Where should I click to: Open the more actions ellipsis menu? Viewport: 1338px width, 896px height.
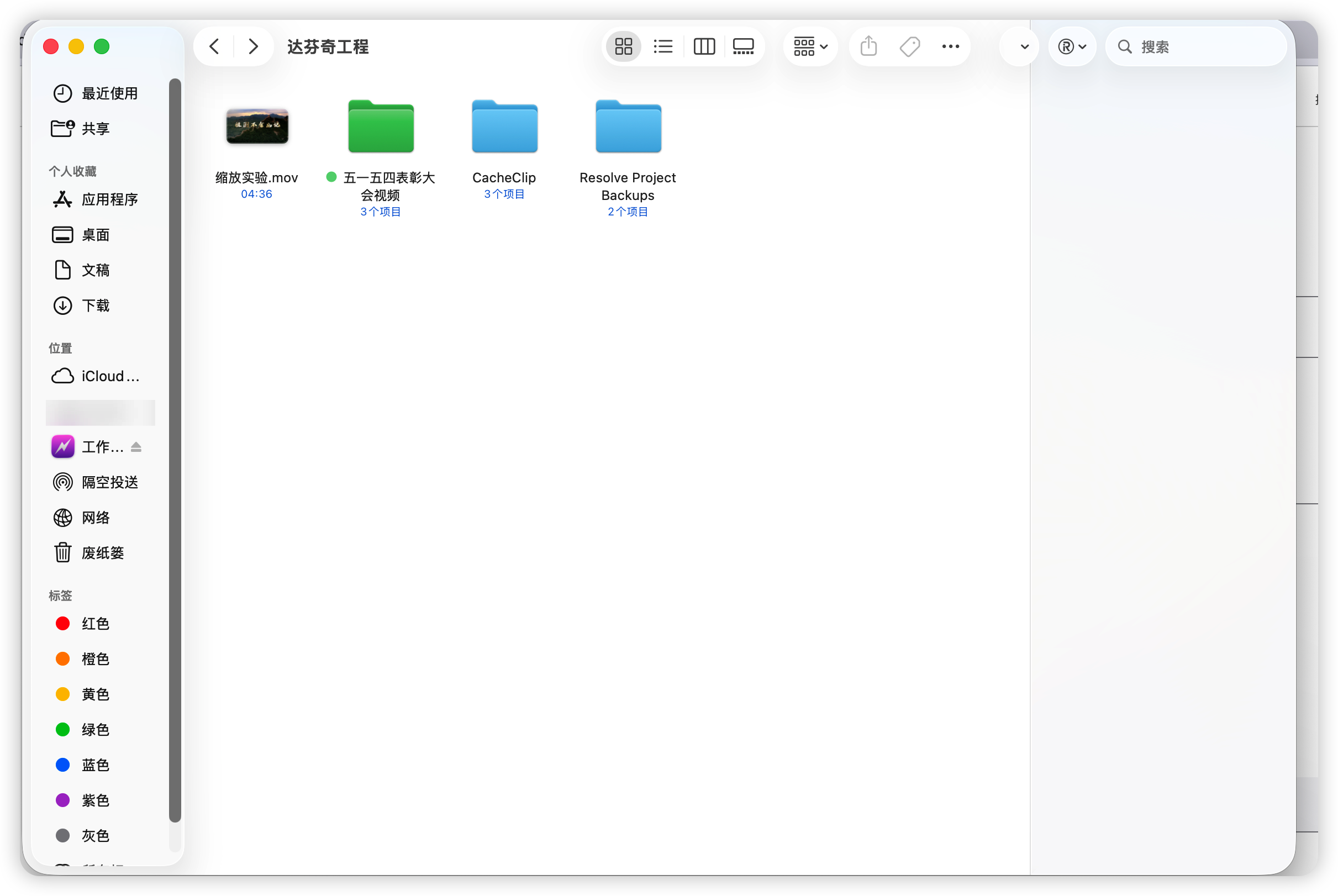tap(950, 46)
